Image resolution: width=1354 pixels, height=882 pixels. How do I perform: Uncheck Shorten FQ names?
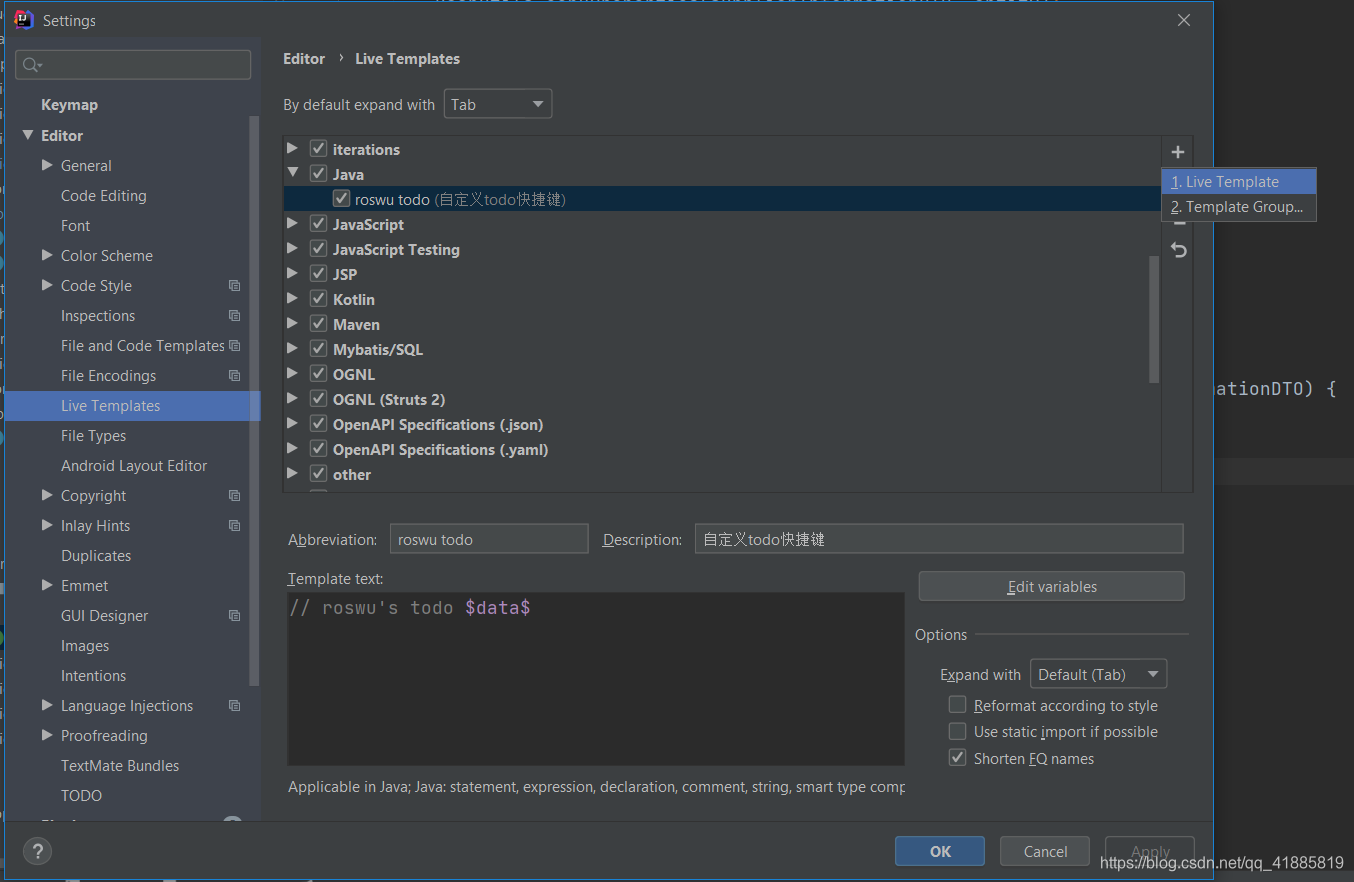click(x=958, y=758)
